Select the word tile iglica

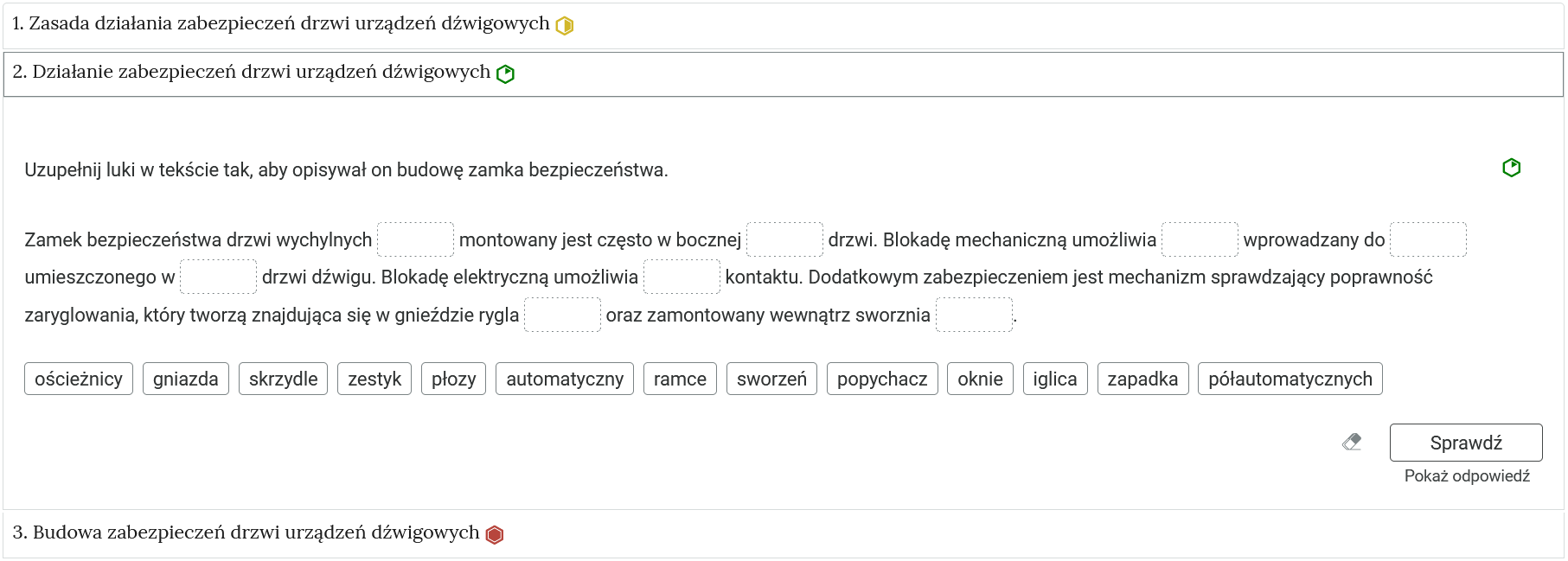[x=1054, y=378]
